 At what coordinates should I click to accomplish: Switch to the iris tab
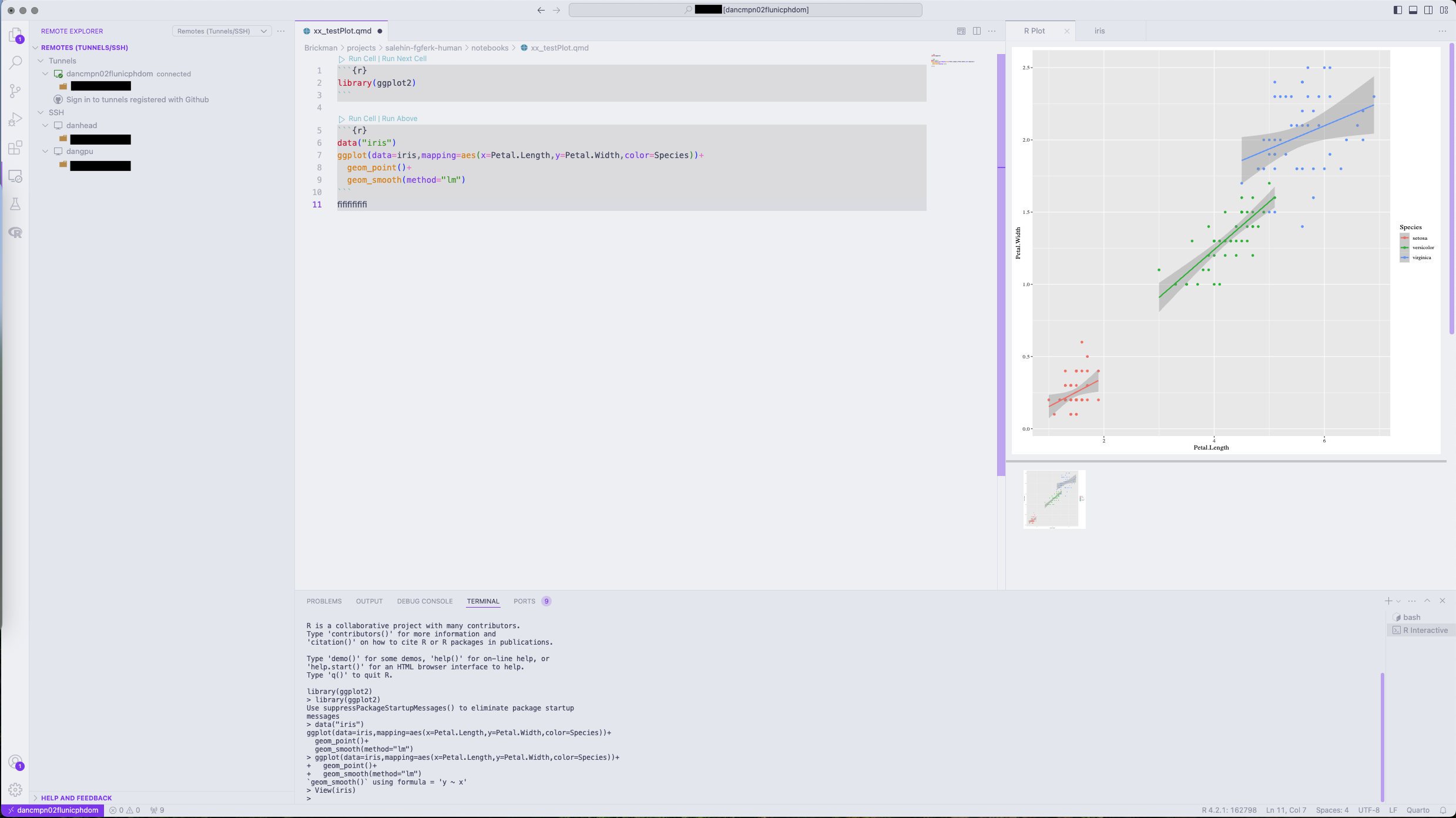pyautogui.click(x=1099, y=31)
